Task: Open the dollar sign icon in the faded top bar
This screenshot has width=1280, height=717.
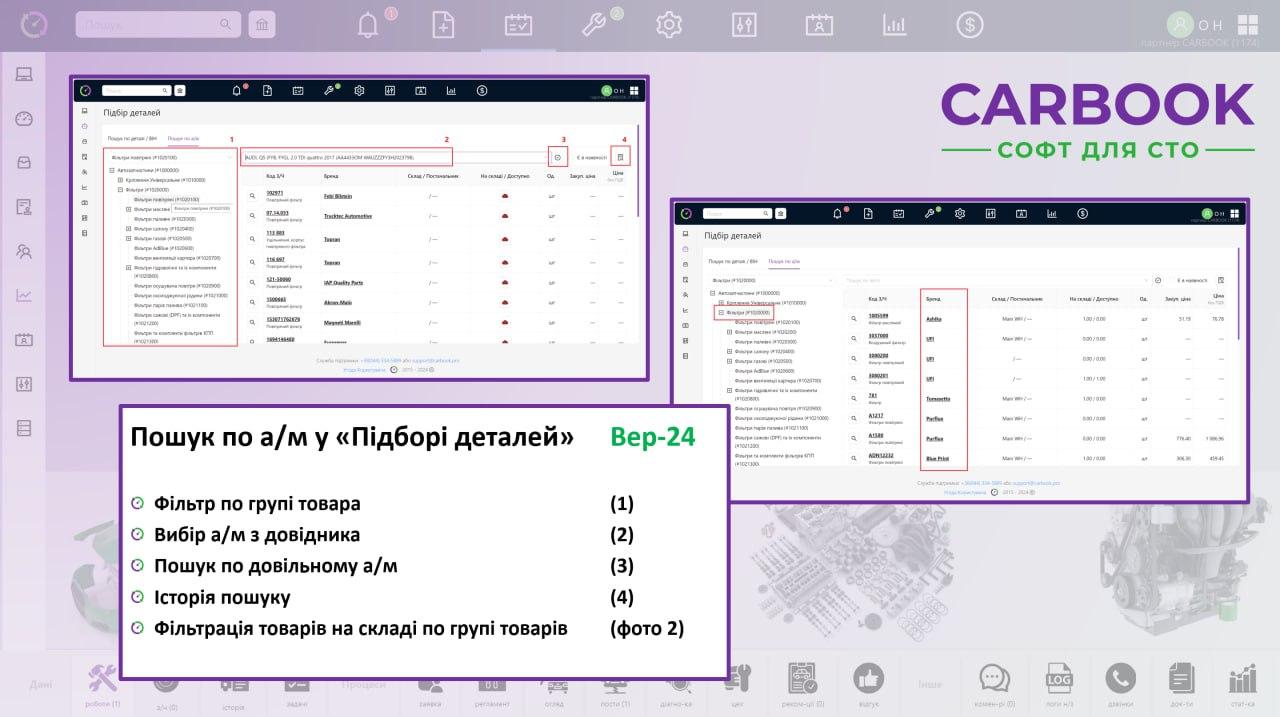Action: click(968, 26)
